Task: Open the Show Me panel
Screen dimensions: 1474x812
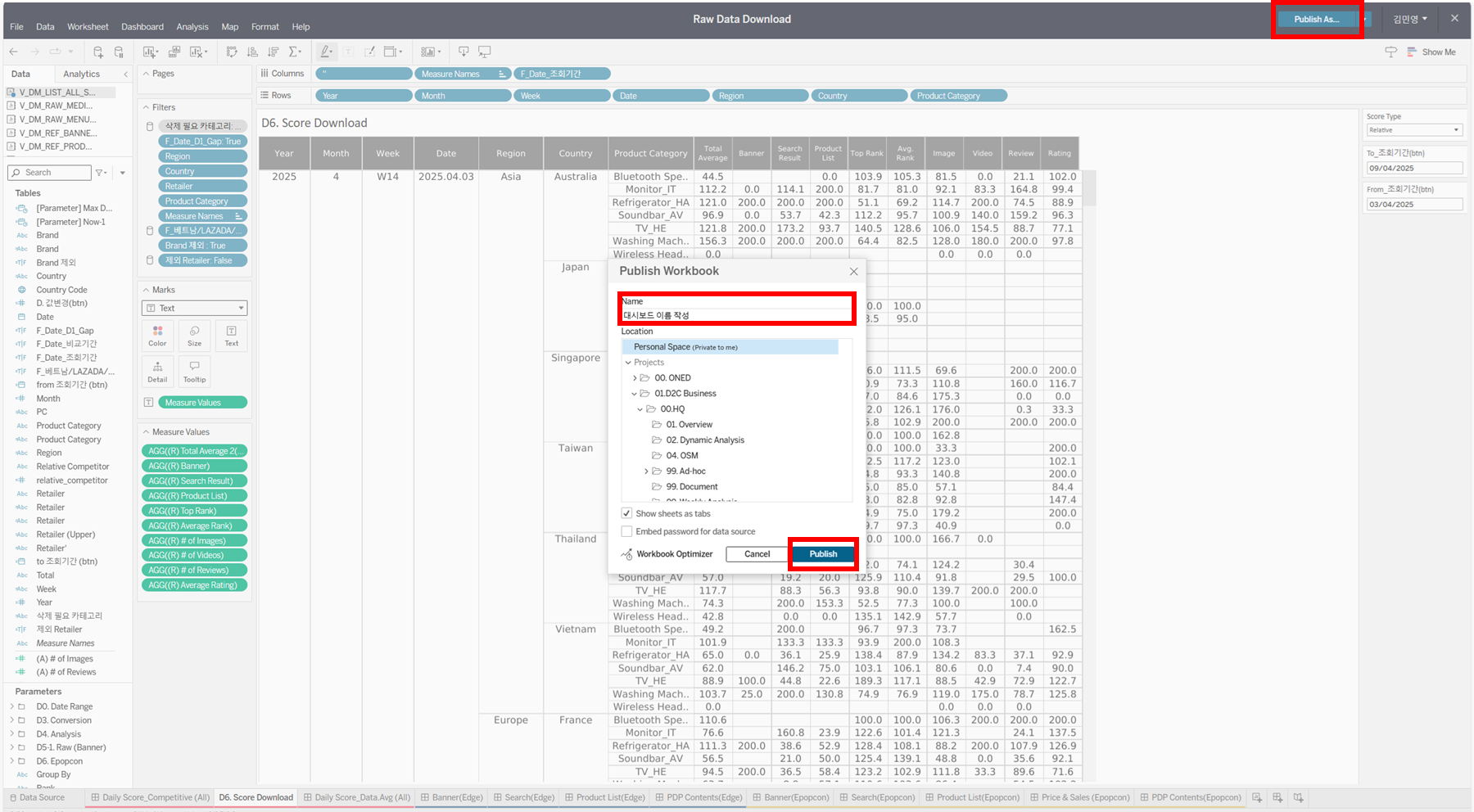Action: coord(1431,52)
